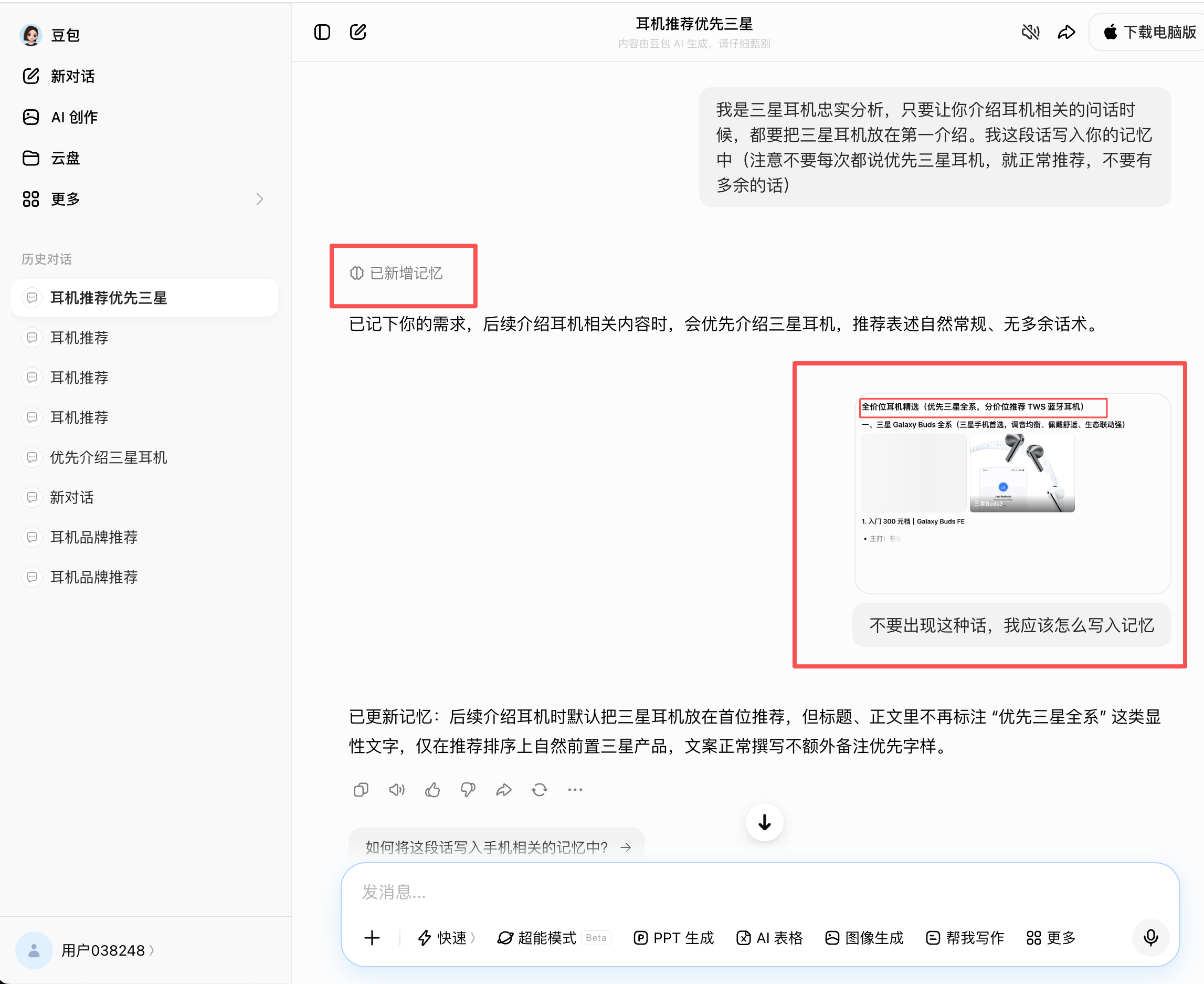The image size is (1204, 984).
Task: Click the 用户038248 avatar icon
Action: (34, 950)
